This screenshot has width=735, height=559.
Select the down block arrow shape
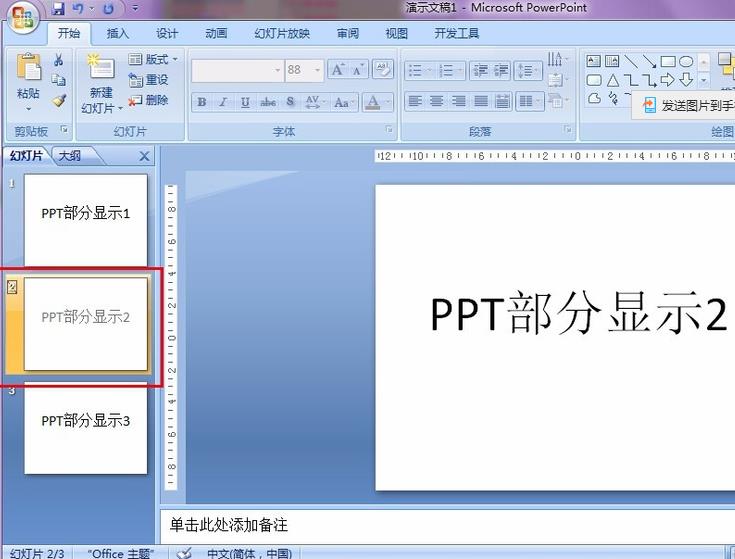click(x=686, y=80)
